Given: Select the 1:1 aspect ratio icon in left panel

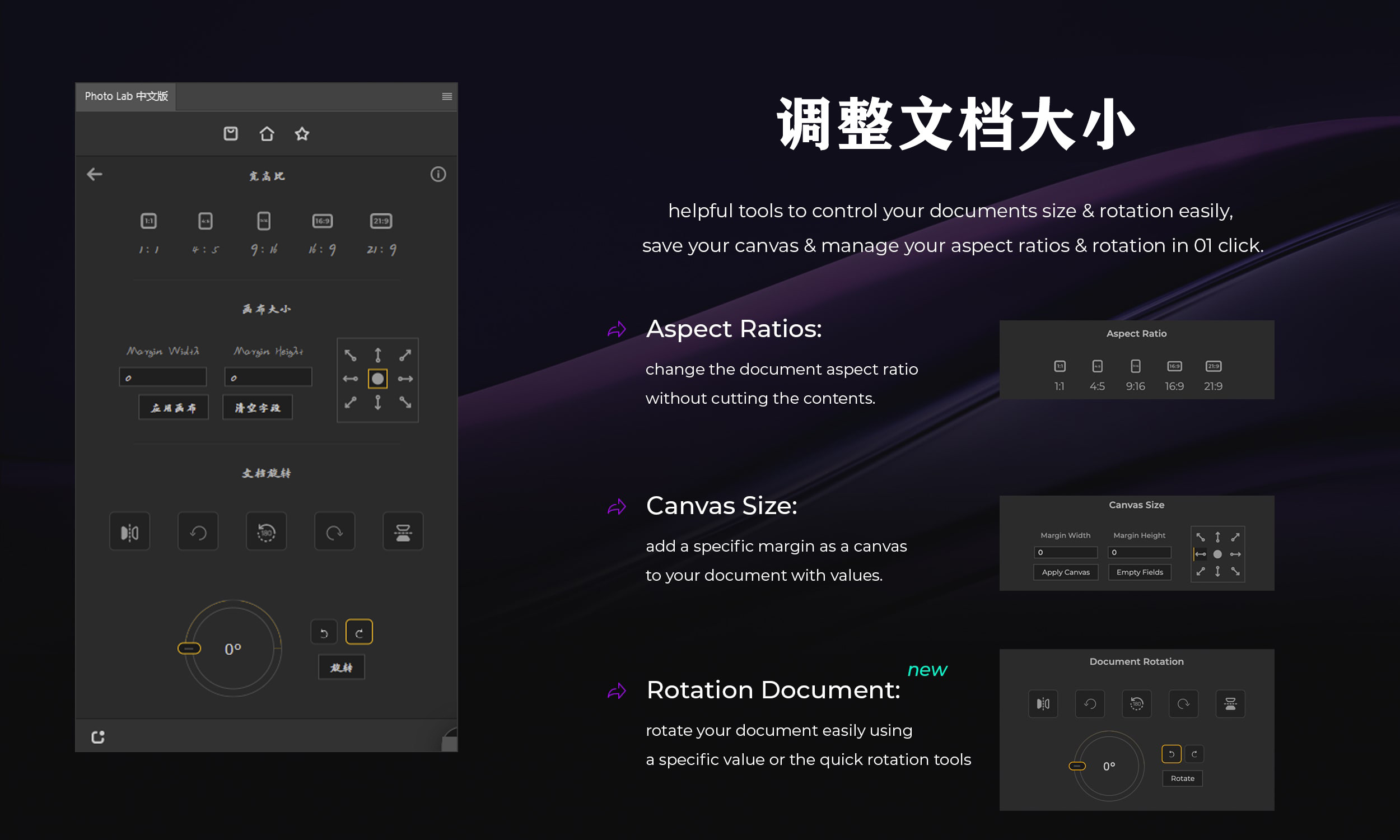Looking at the screenshot, I should pyautogui.click(x=149, y=221).
